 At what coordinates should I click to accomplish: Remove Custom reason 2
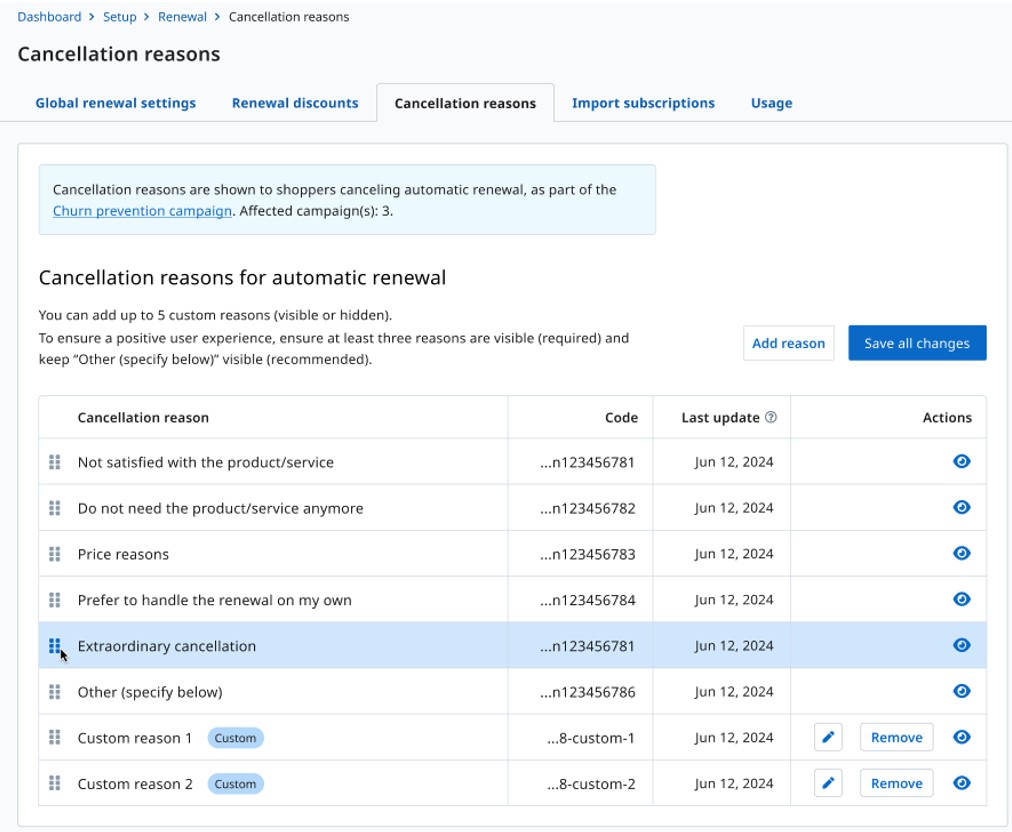pos(896,783)
